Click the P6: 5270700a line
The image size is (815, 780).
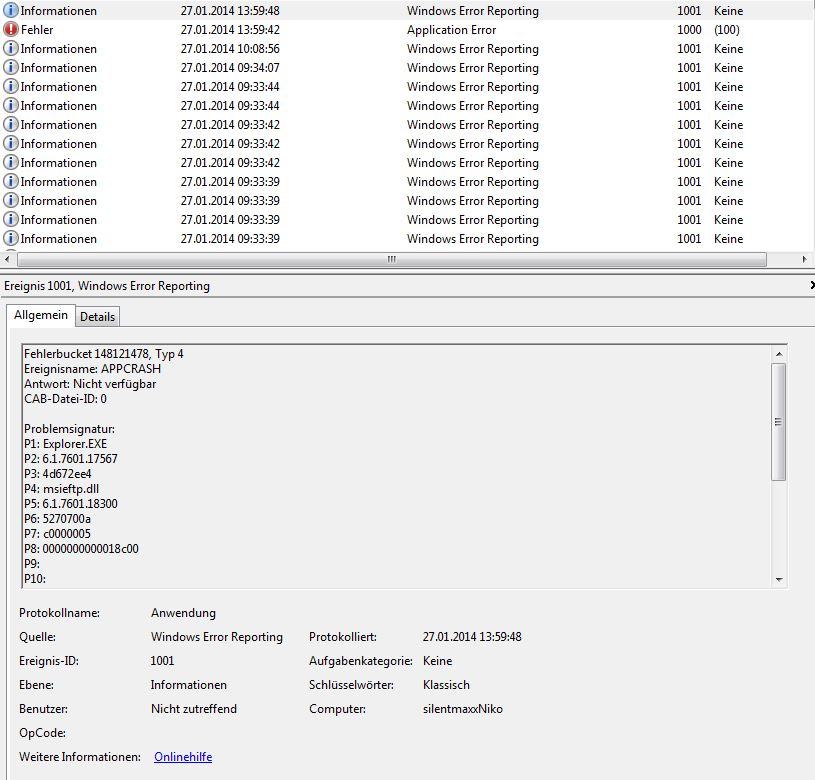click(x=57, y=519)
